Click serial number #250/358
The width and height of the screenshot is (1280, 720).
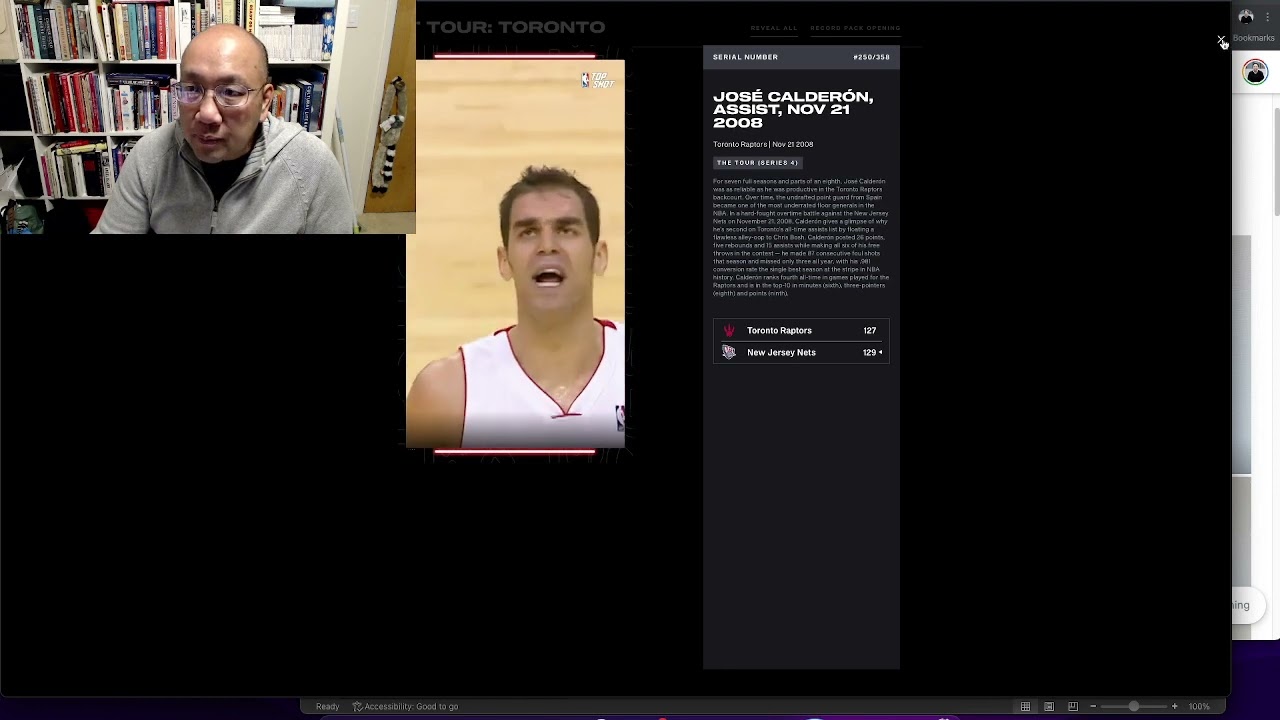(871, 57)
